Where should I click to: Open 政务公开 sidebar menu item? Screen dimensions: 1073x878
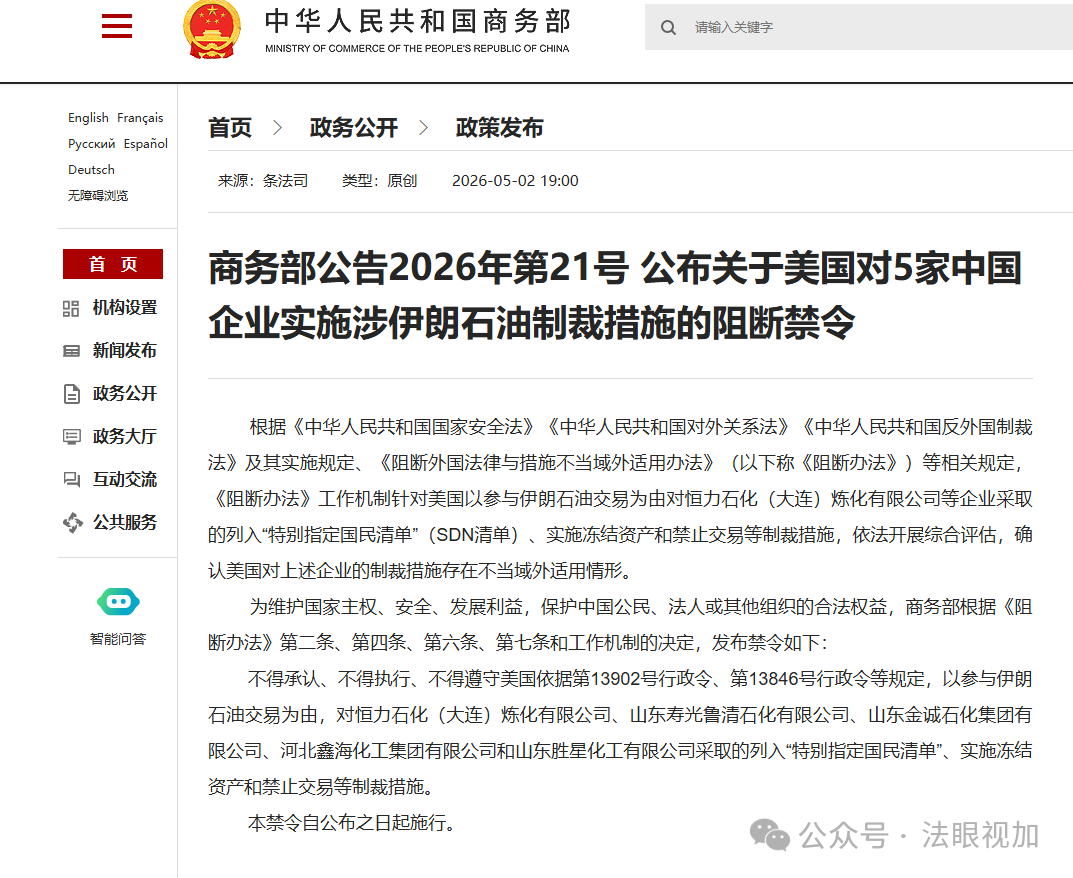click(x=125, y=393)
